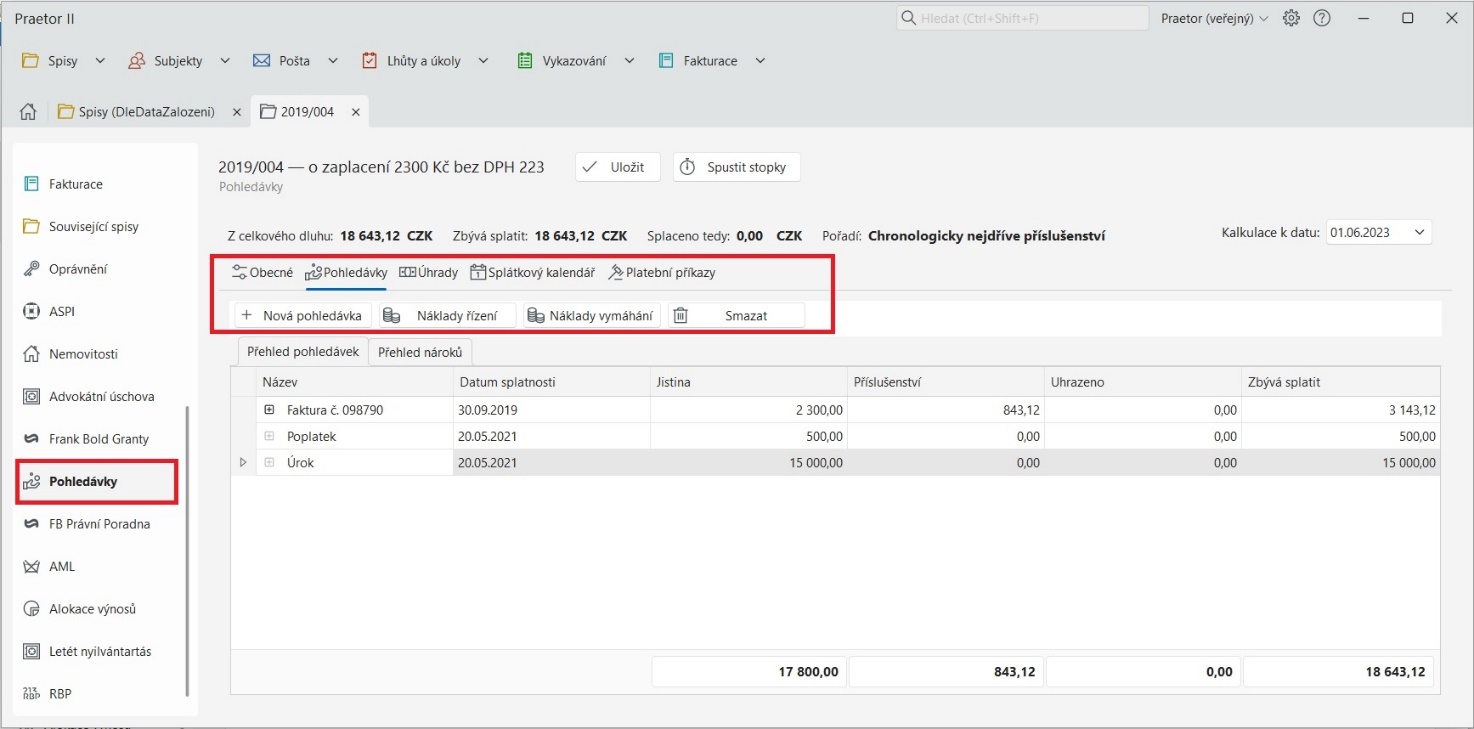Viewport: 1474px width, 729px height.
Task: Open the Kalkulace k datu dropdown
Action: (x=1420, y=233)
